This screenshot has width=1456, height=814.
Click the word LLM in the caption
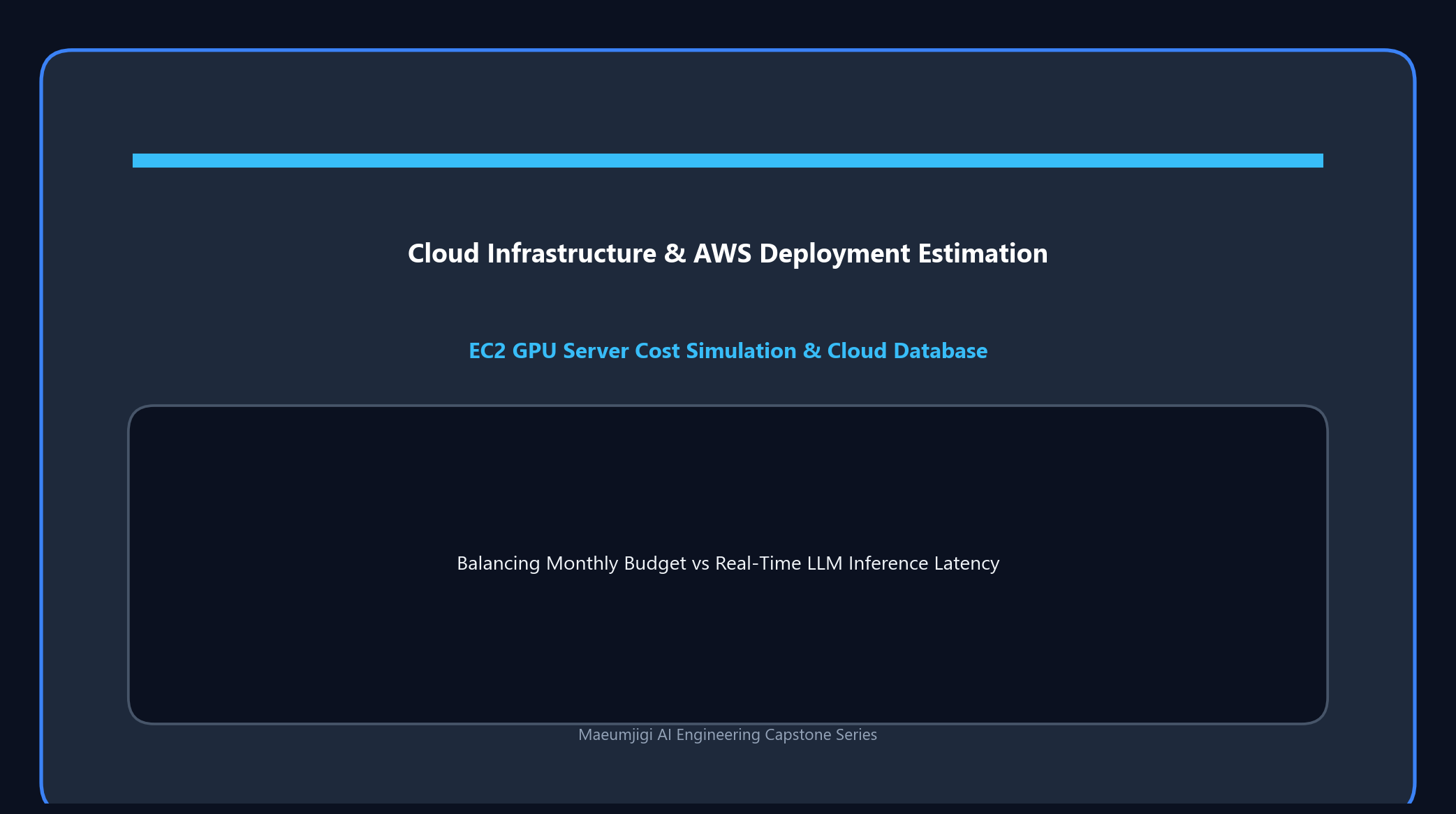coord(825,563)
